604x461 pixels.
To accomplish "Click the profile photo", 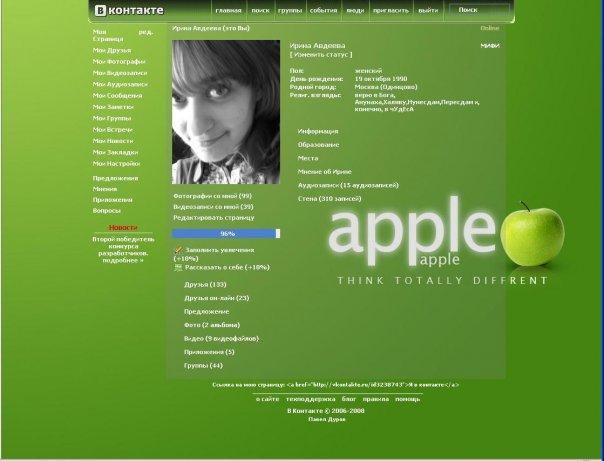I will point(226,112).
